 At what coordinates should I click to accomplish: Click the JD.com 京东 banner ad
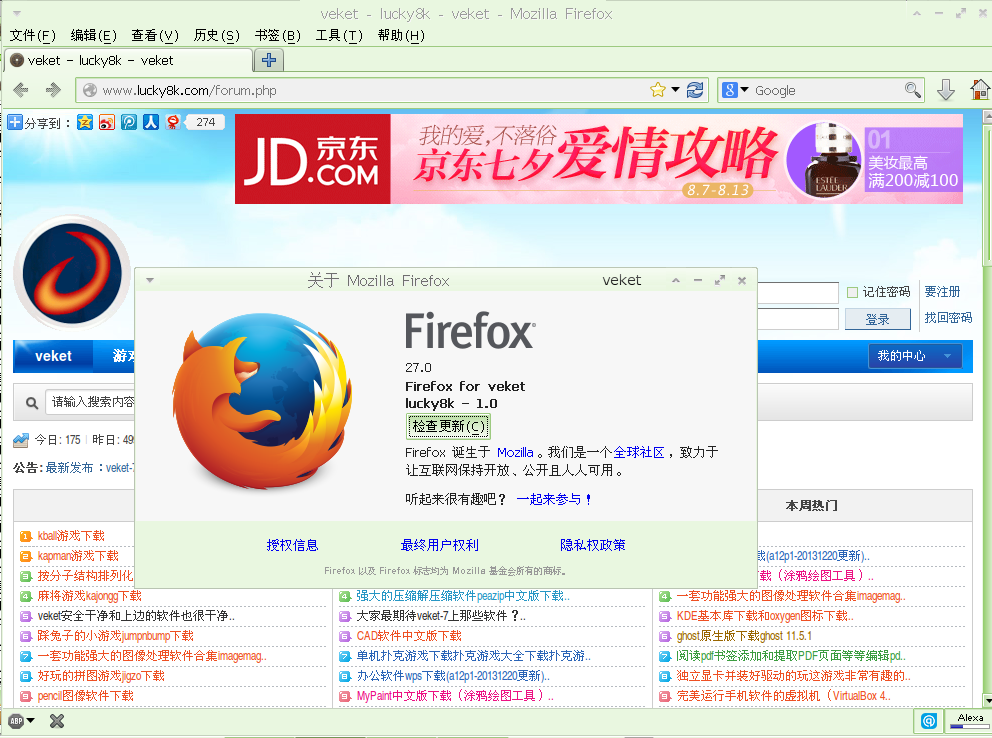598,159
